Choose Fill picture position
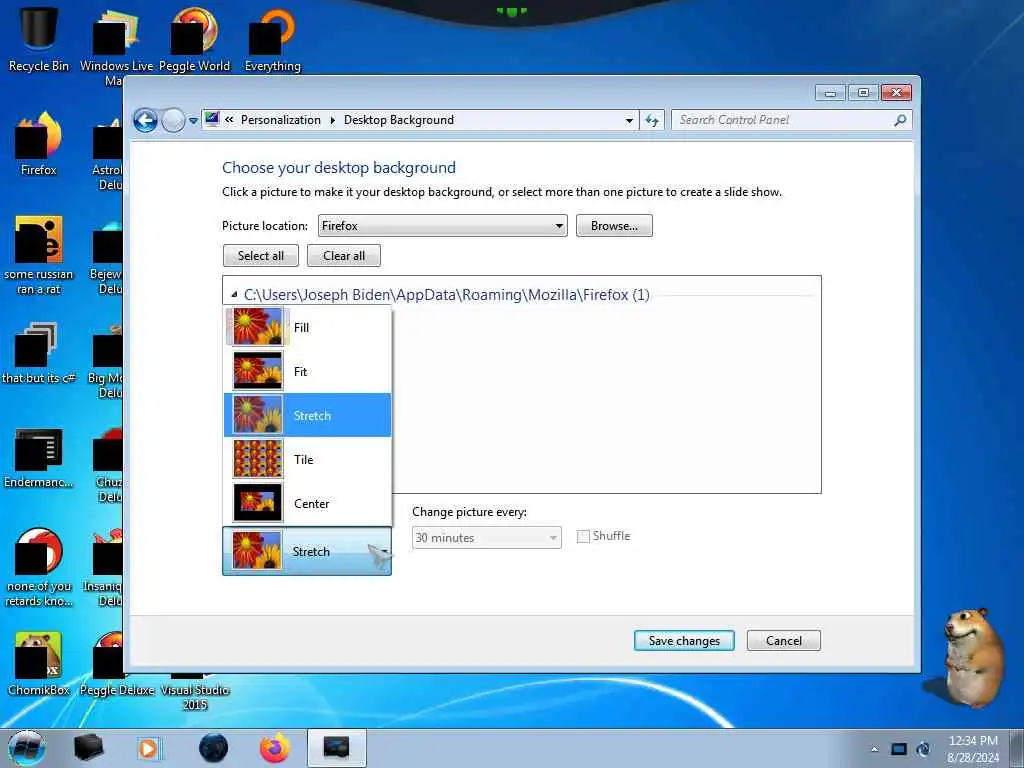The height and width of the screenshot is (768, 1024). tap(308, 327)
